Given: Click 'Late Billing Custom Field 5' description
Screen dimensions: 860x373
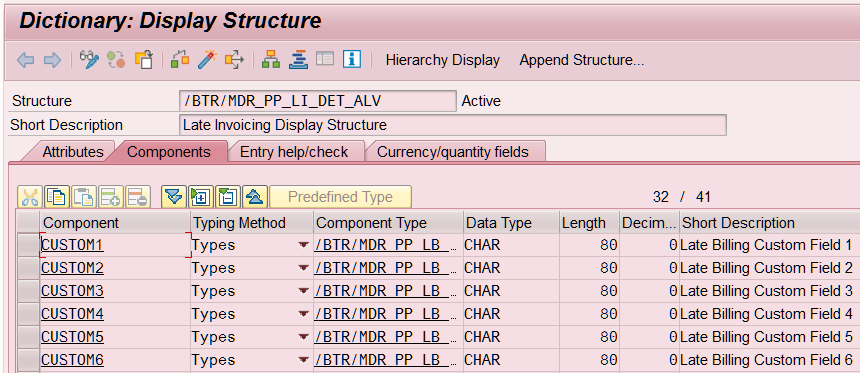Looking at the screenshot, I should 766,337.
